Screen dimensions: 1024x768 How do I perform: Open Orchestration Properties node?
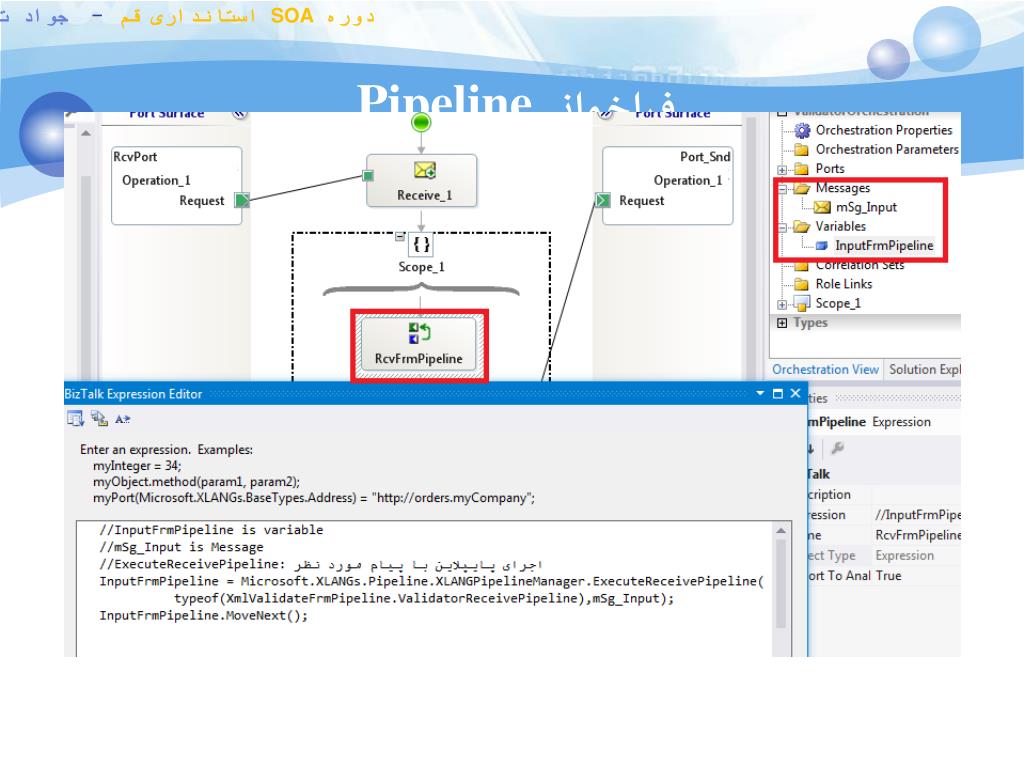pos(884,130)
